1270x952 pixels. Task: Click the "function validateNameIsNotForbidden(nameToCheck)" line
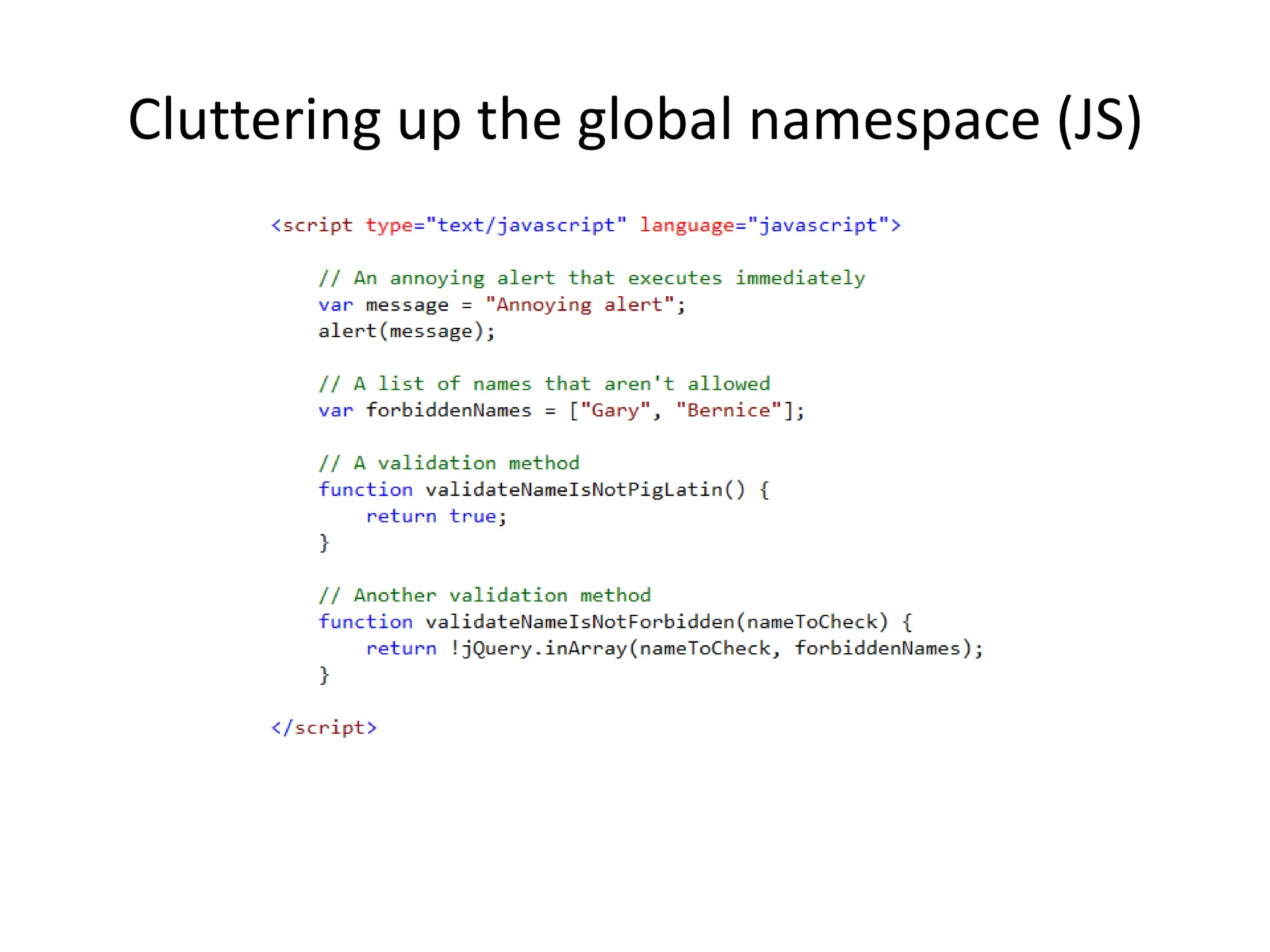click(x=615, y=622)
